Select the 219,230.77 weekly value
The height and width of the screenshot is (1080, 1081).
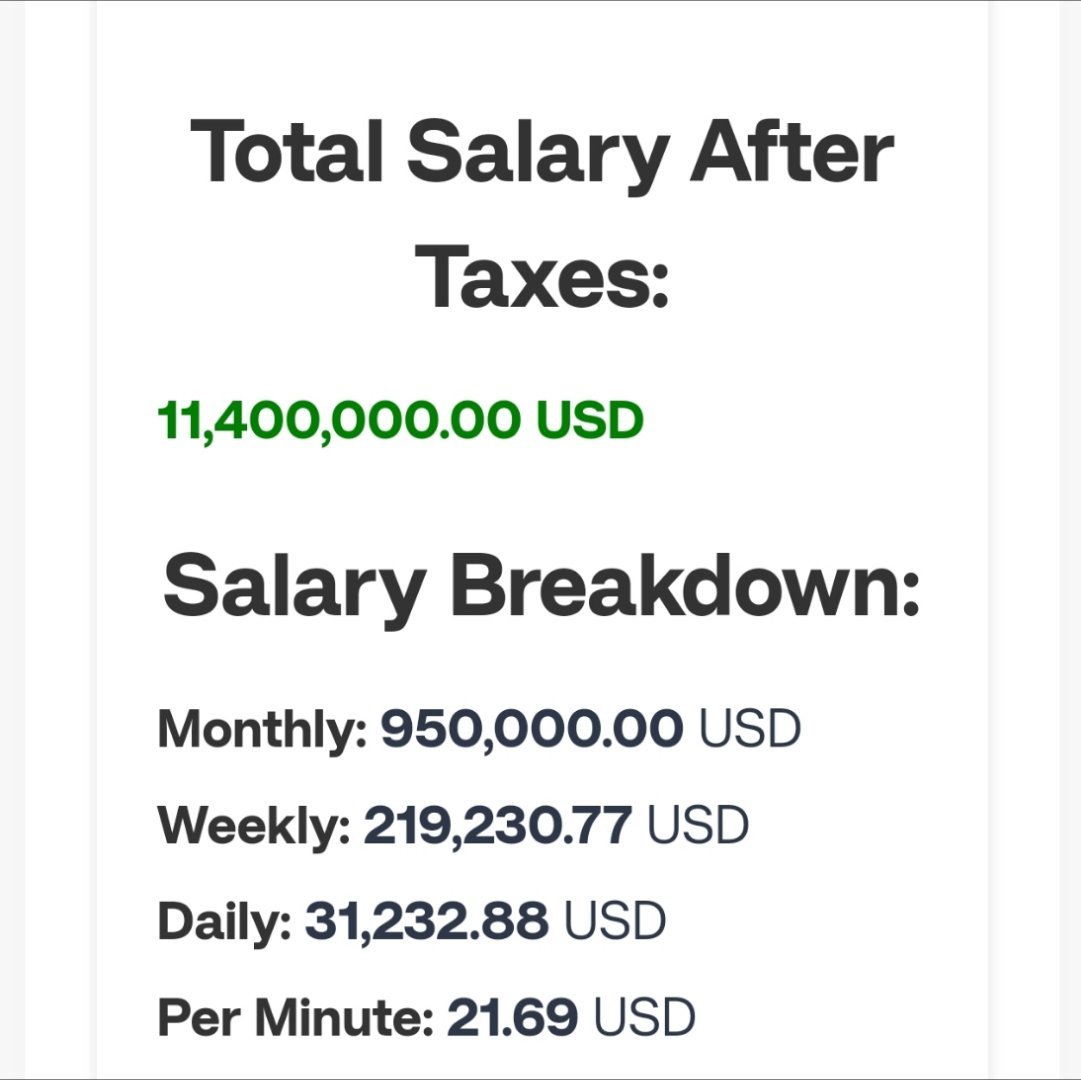click(497, 826)
